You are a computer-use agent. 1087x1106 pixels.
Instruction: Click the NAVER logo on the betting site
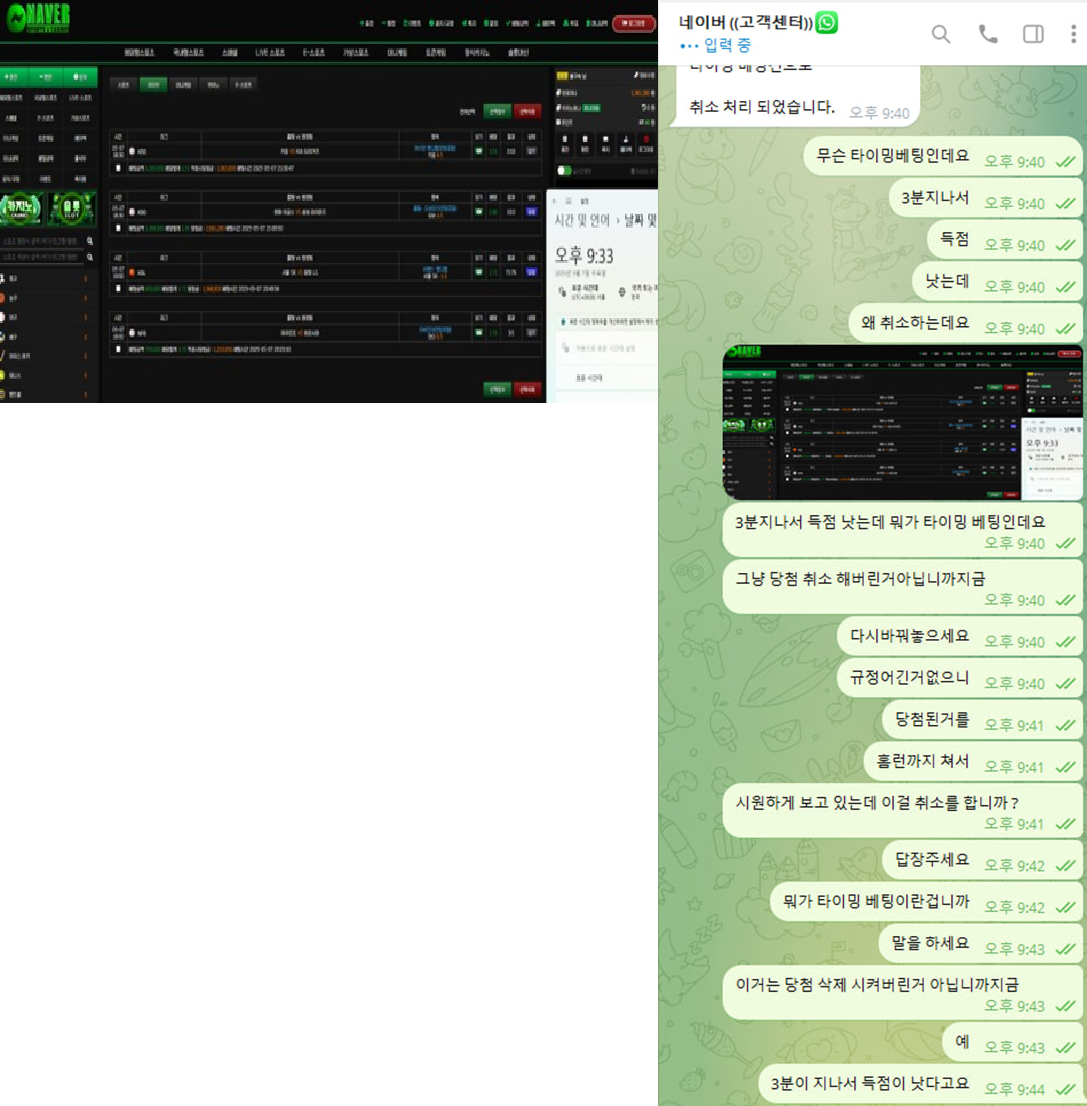pyautogui.click(x=39, y=18)
